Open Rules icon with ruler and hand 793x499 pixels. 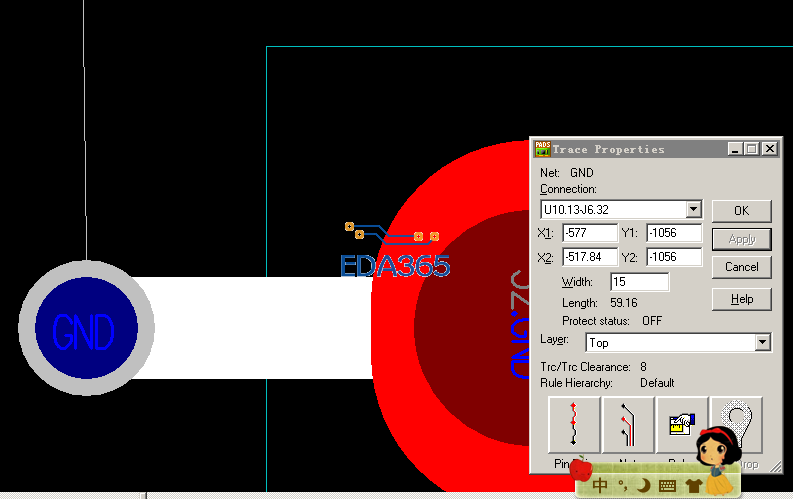tap(682, 425)
